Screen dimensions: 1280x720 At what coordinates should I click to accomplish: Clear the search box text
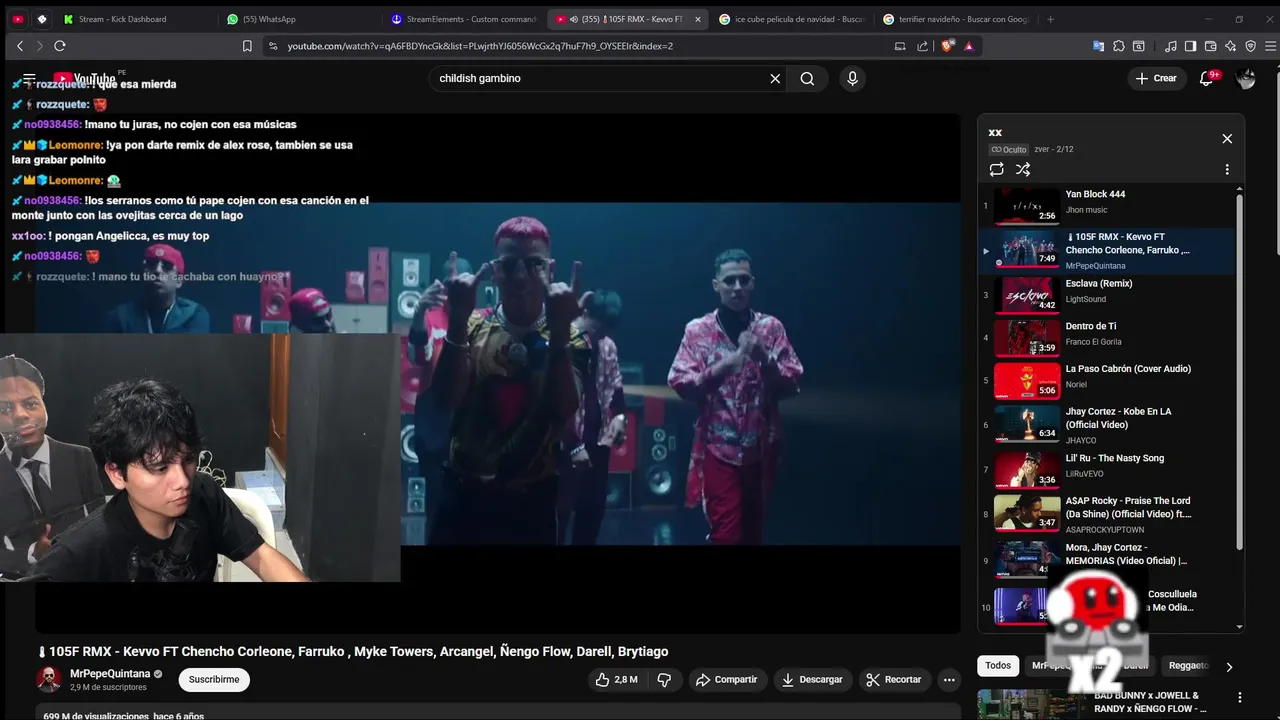(x=775, y=78)
